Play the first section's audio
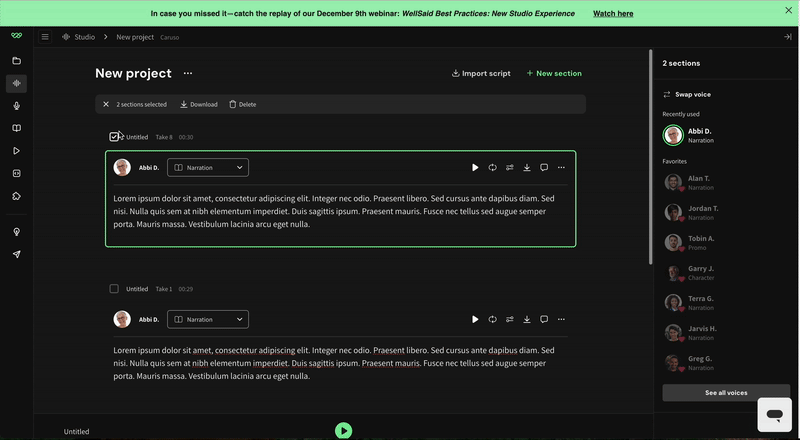 click(475, 168)
